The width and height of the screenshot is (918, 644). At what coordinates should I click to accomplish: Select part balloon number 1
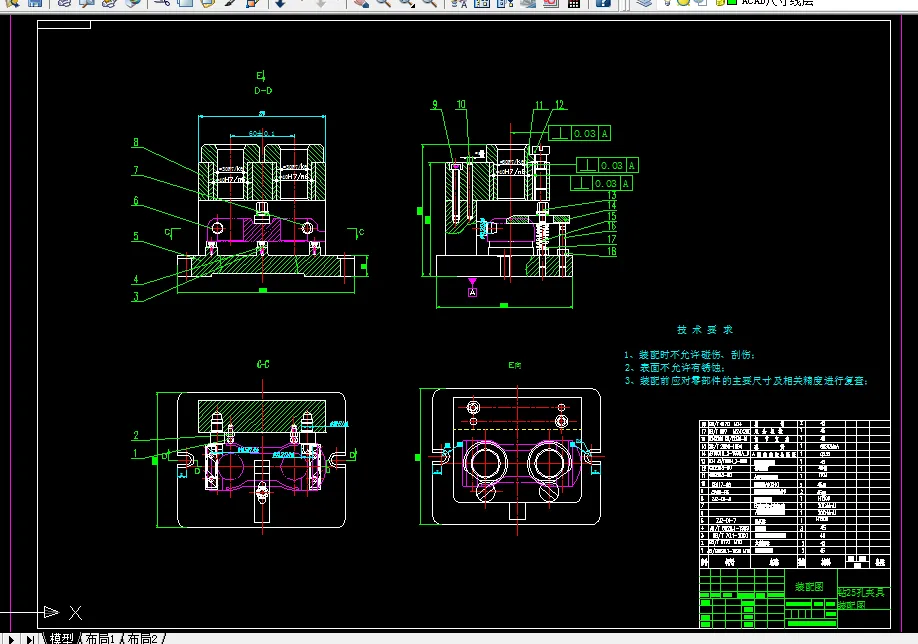[136, 453]
